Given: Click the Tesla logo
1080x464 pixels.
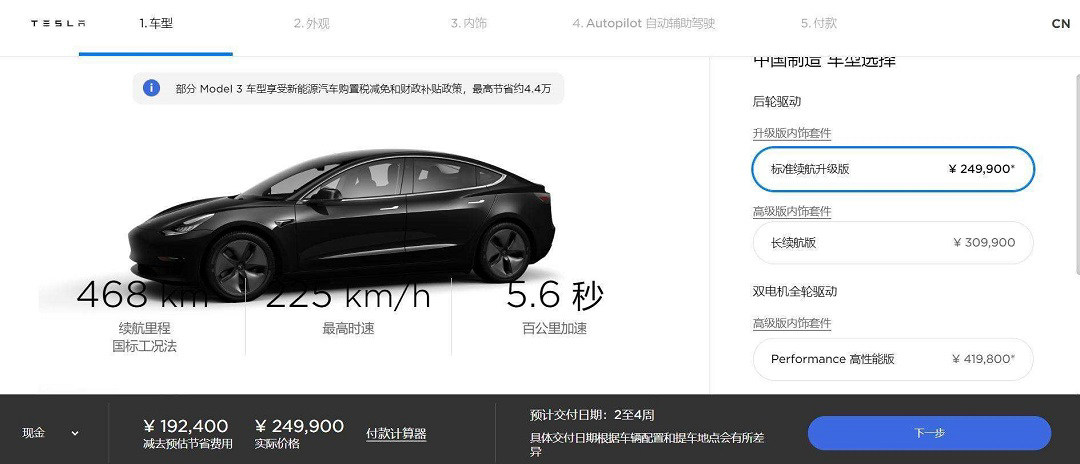Looking at the screenshot, I should coord(58,23).
